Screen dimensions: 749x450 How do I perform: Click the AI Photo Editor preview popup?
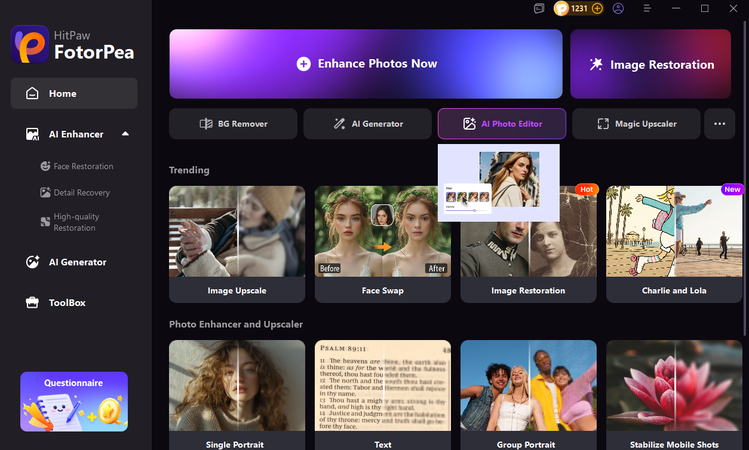click(x=499, y=183)
